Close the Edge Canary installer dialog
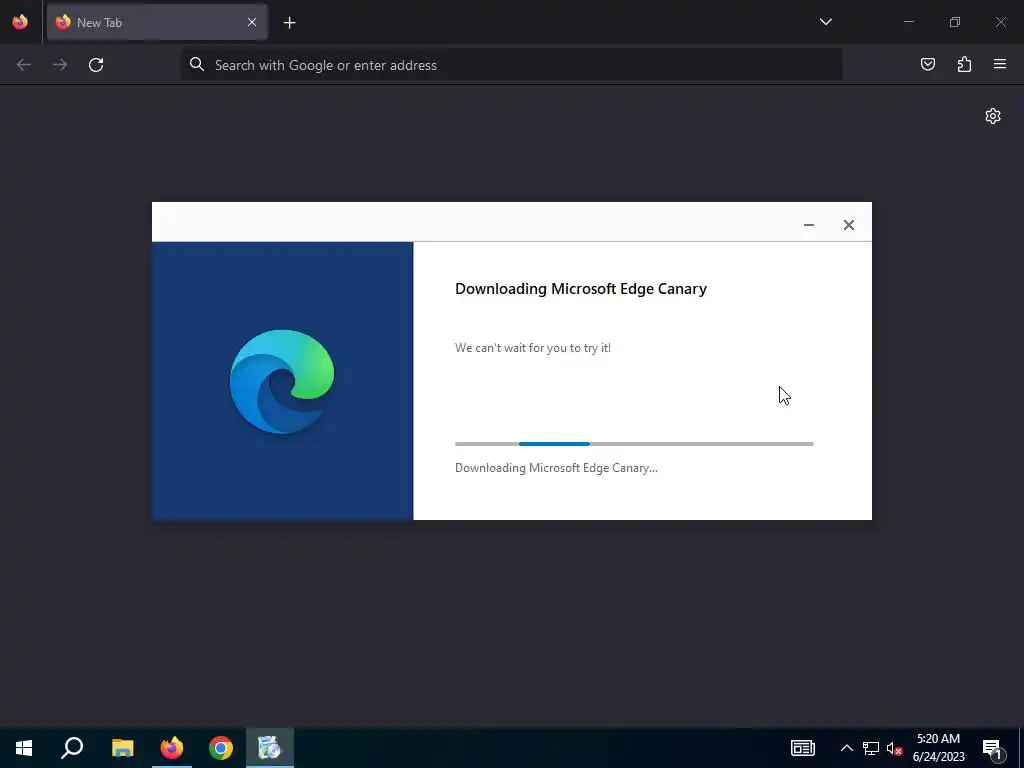This screenshot has width=1024, height=768. tap(848, 225)
